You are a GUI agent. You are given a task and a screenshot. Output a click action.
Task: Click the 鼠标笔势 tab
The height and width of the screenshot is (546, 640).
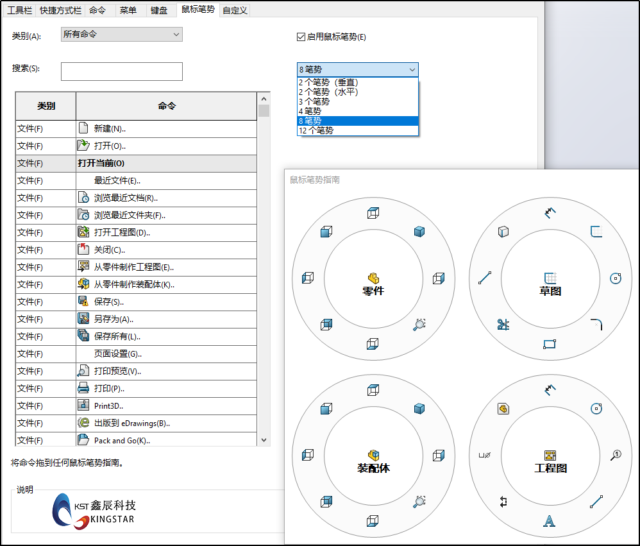(x=198, y=9)
